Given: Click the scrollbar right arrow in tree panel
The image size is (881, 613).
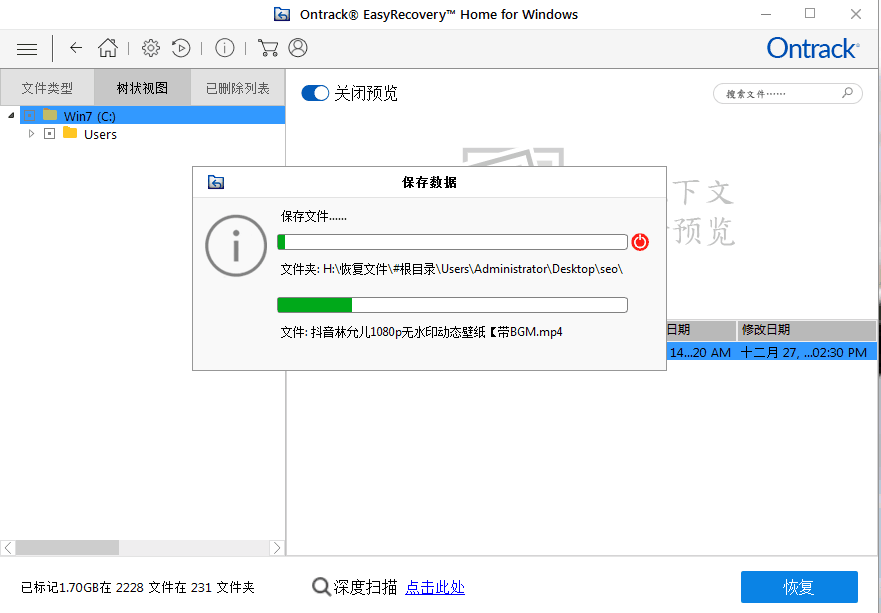Looking at the screenshot, I should [277, 548].
